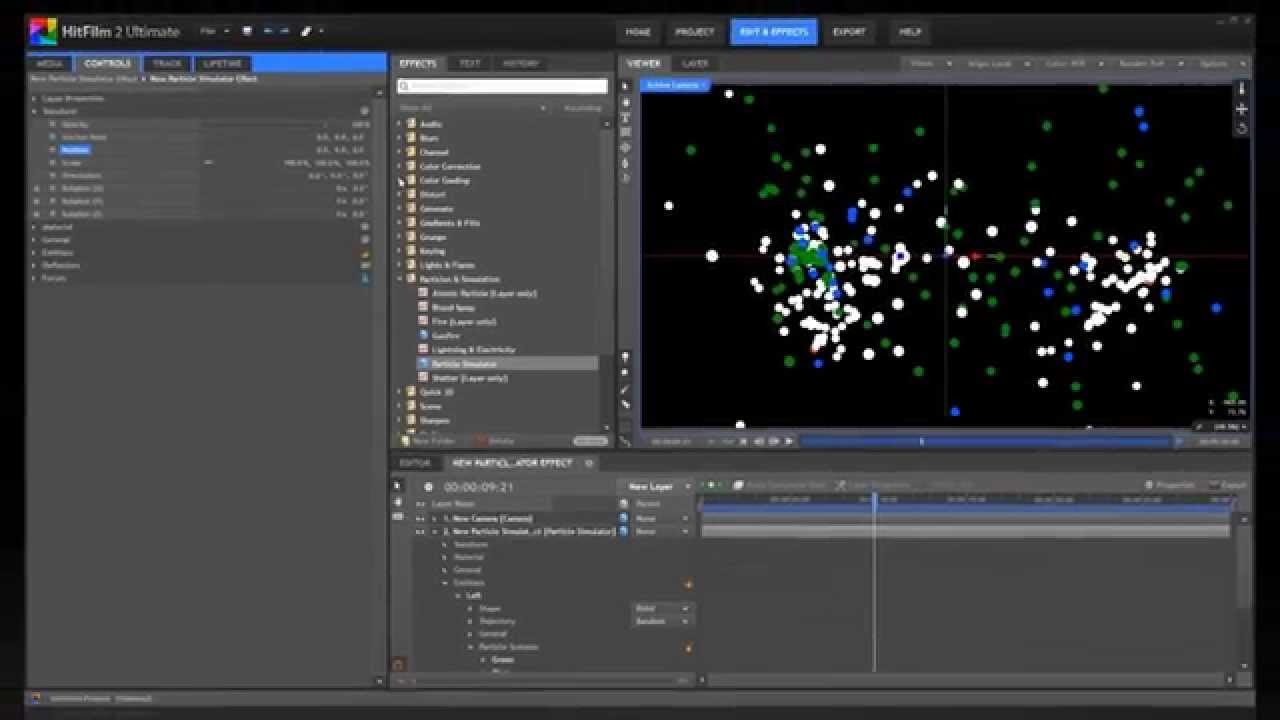
Task: Toggle visibility of New Camera layer
Action: [x=420, y=518]
